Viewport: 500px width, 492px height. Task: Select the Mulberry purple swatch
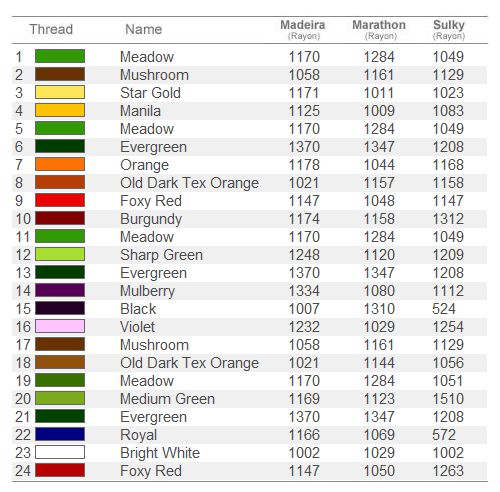60,290
